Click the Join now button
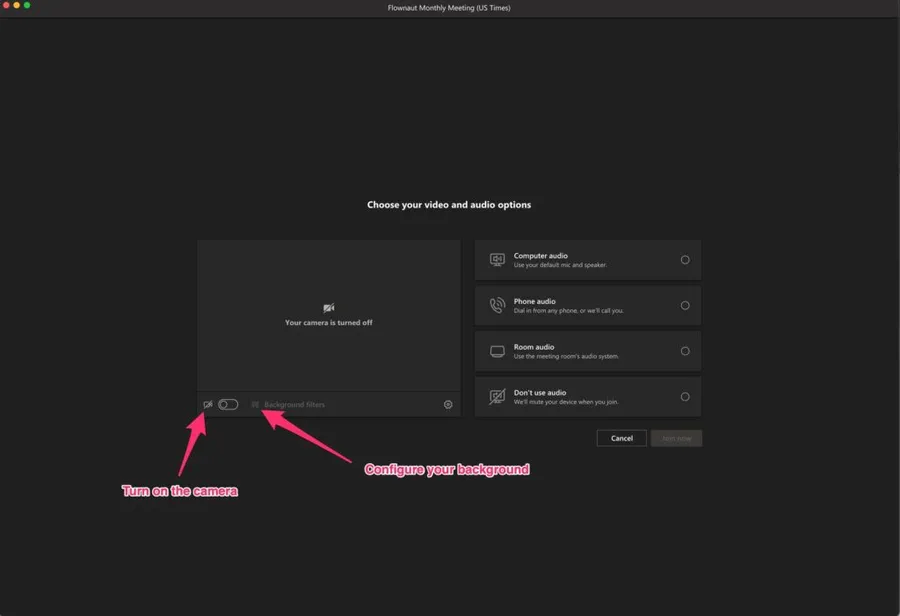The width and height of the screenshot is (900, 616). (676, 438)
